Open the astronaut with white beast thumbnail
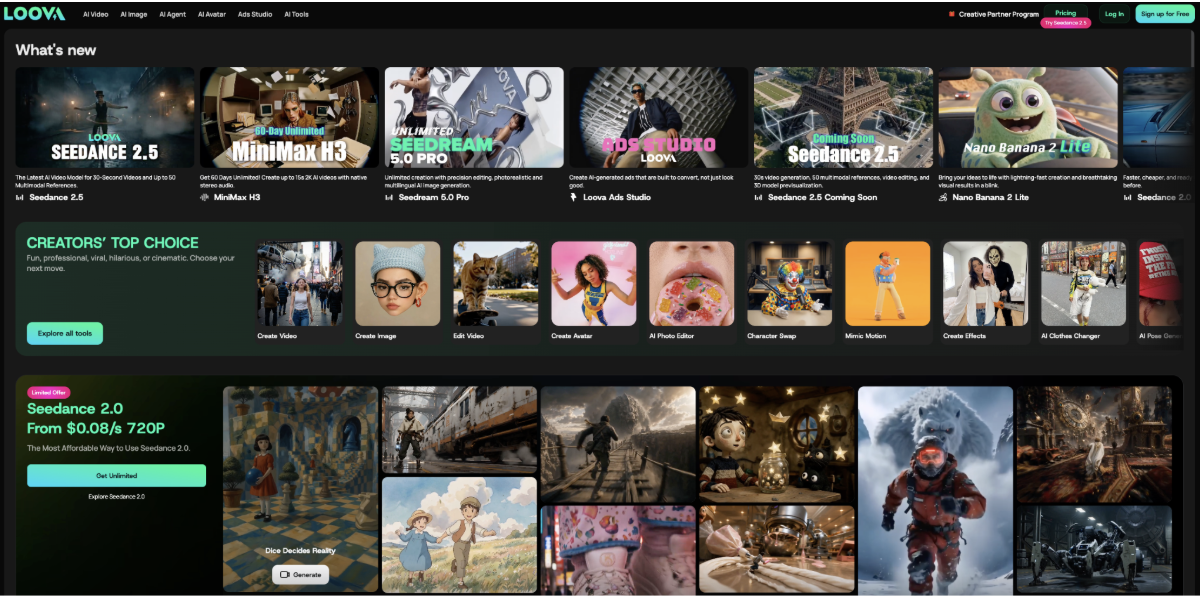 click(935, 490)
